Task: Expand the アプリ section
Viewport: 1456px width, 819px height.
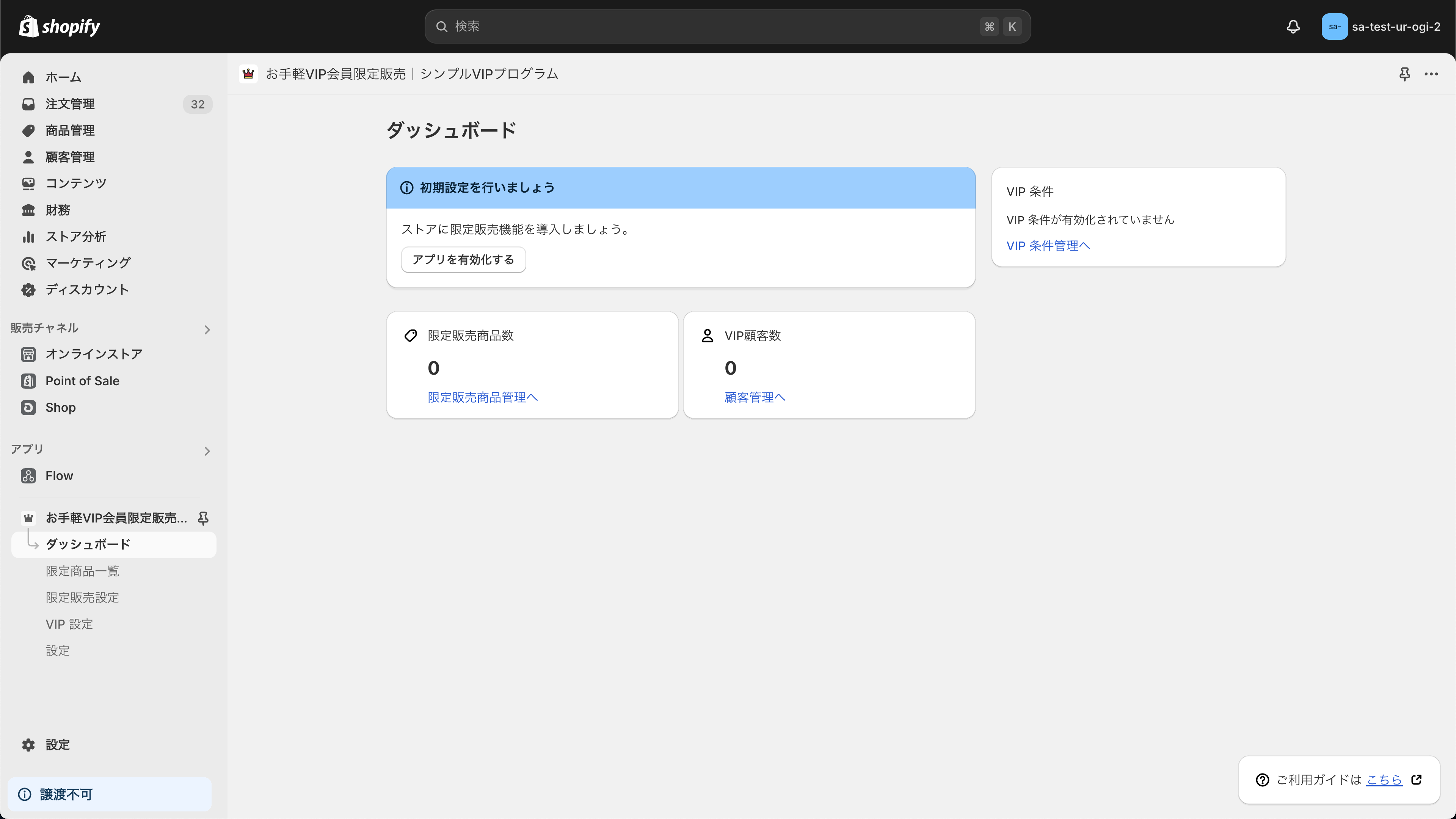Action: coord(207,451)
